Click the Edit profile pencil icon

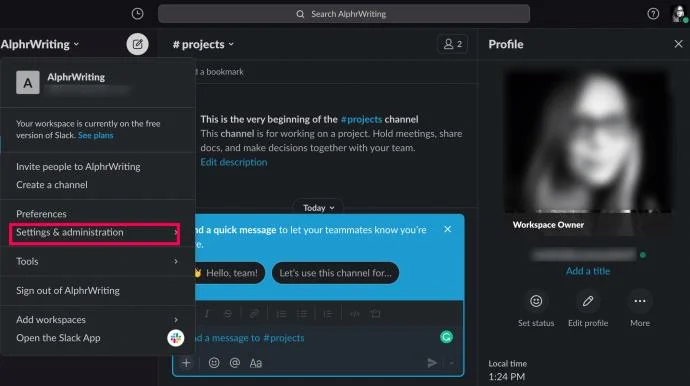coord(588,301)
